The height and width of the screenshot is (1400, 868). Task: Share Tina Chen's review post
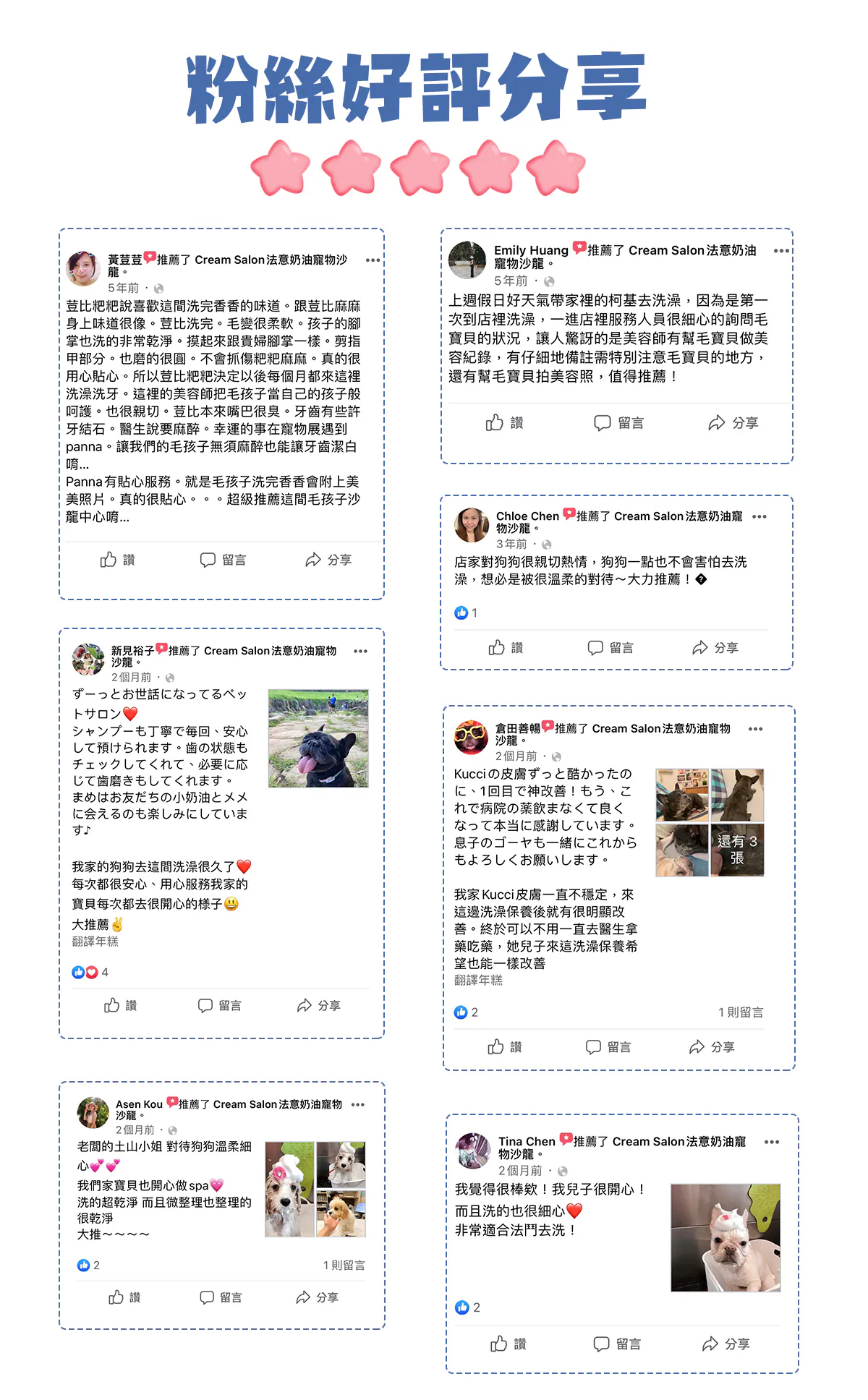pyautogui.click(x=726, y=1344)
